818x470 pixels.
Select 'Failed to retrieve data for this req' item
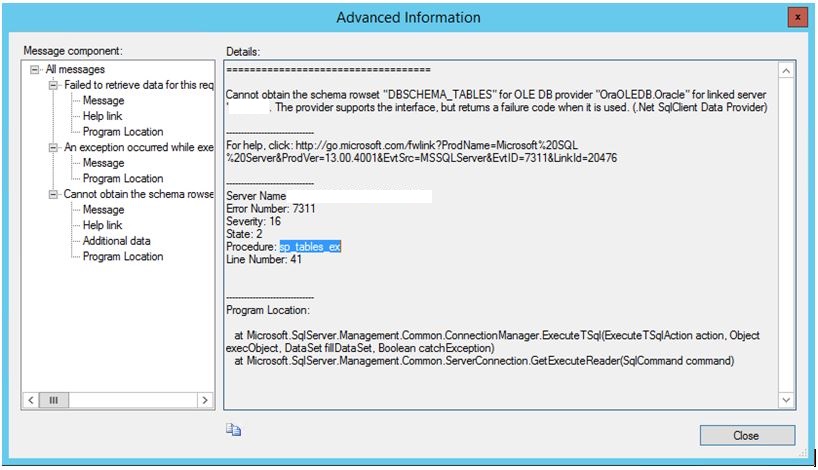(139, 85)
